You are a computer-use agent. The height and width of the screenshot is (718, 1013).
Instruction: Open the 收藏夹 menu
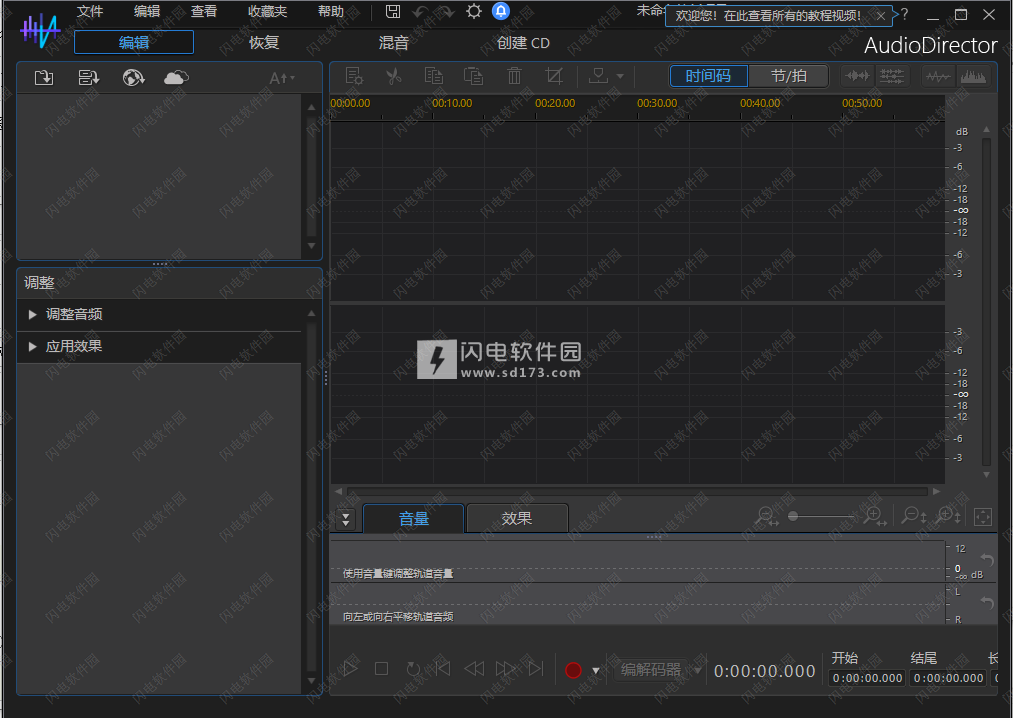pyautogui.click(x=267, y=12)
